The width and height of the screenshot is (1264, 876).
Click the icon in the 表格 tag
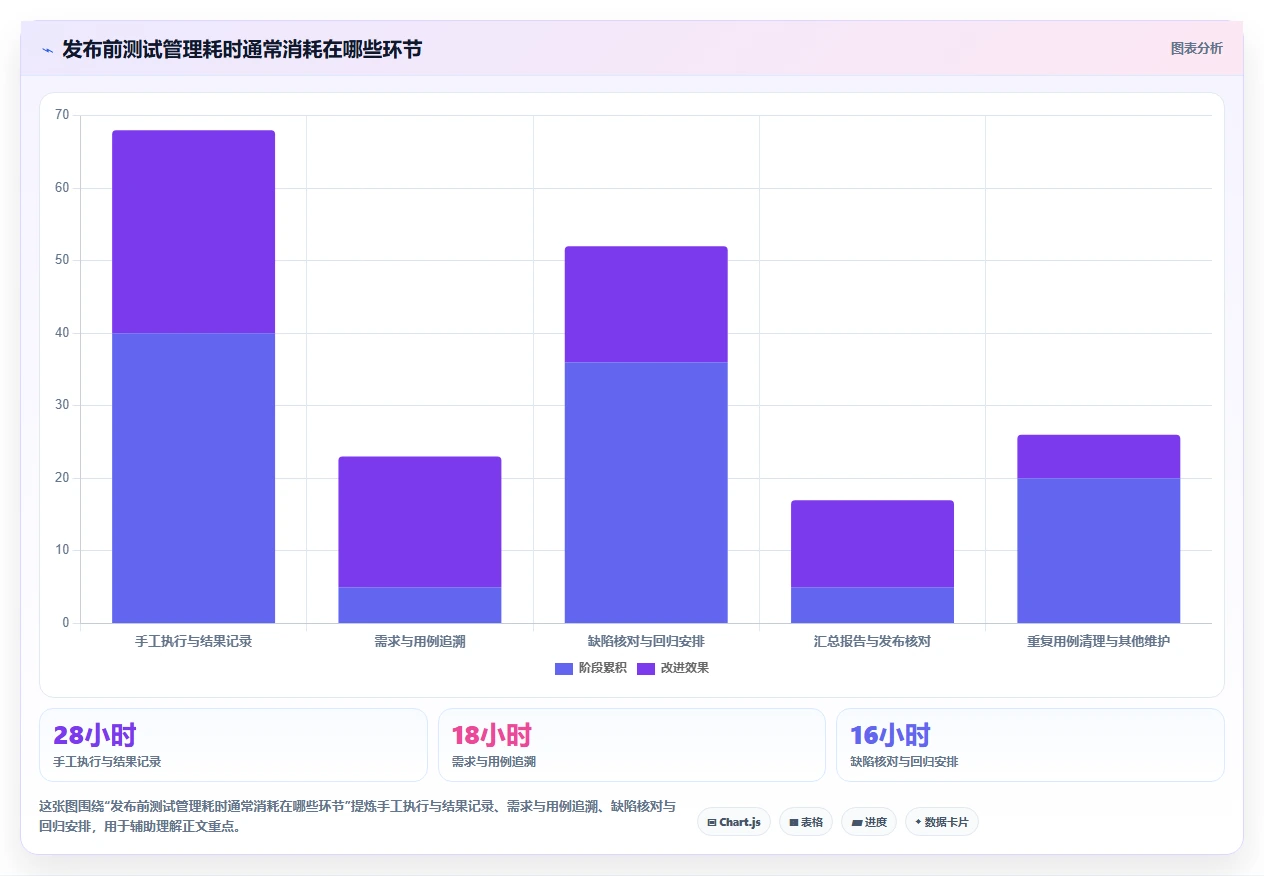pyautogui.click(x=794, y=822)
